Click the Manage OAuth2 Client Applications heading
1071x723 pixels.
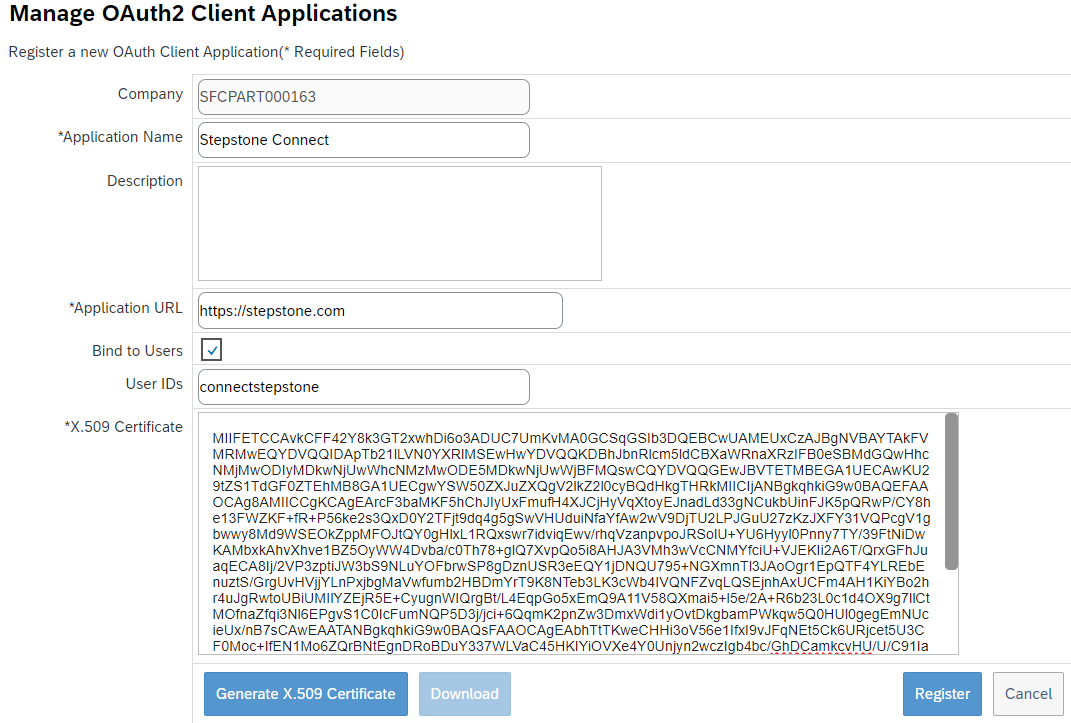point(203,14)
